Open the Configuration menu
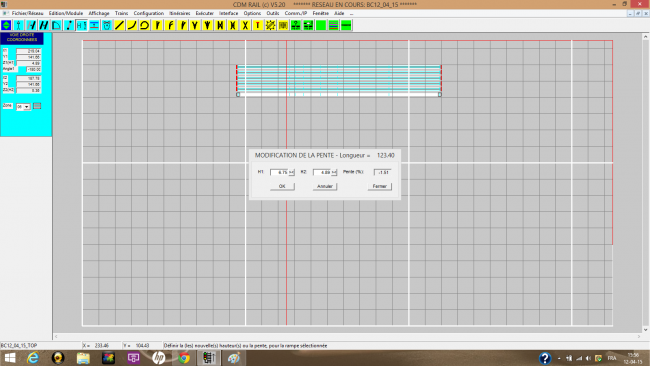Screen dimensions: 650x366 tap(148, 13)
